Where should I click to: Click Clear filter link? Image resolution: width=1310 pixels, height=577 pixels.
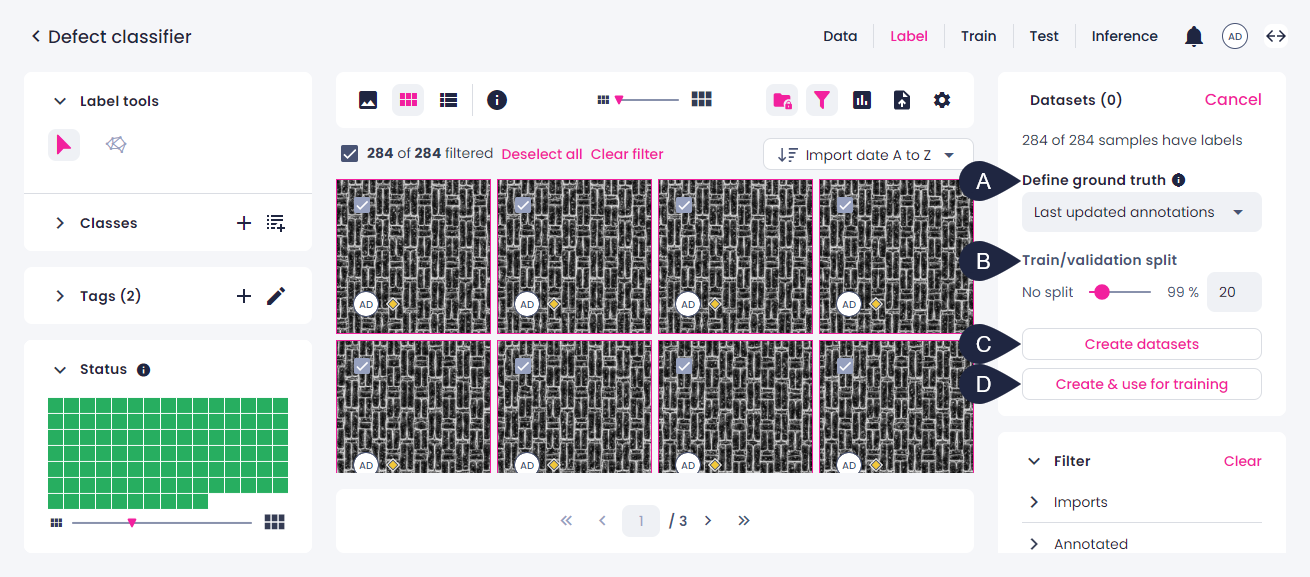pyautogui.click(x=627, y=154)
